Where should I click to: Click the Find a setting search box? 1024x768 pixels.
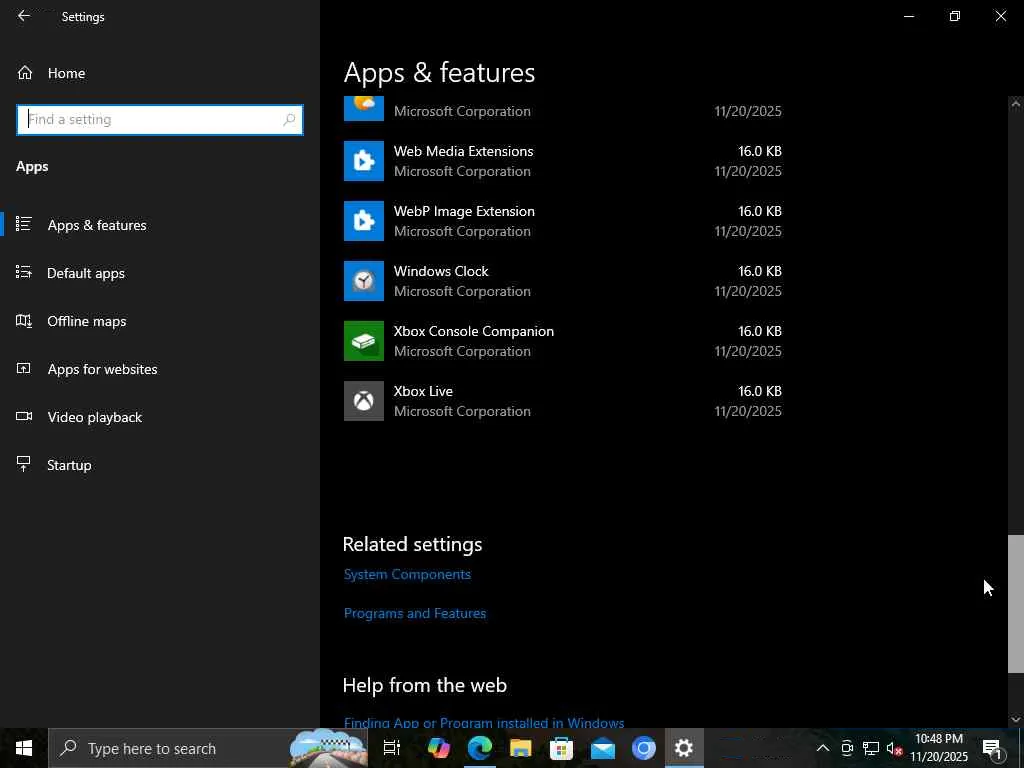(159, 120)
